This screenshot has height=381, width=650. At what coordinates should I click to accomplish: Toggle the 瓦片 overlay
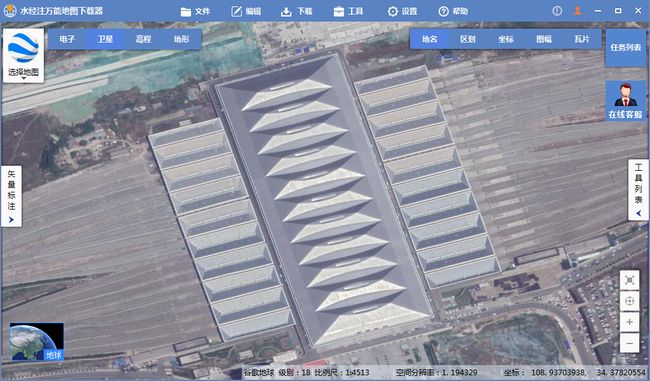pos(582,39)
